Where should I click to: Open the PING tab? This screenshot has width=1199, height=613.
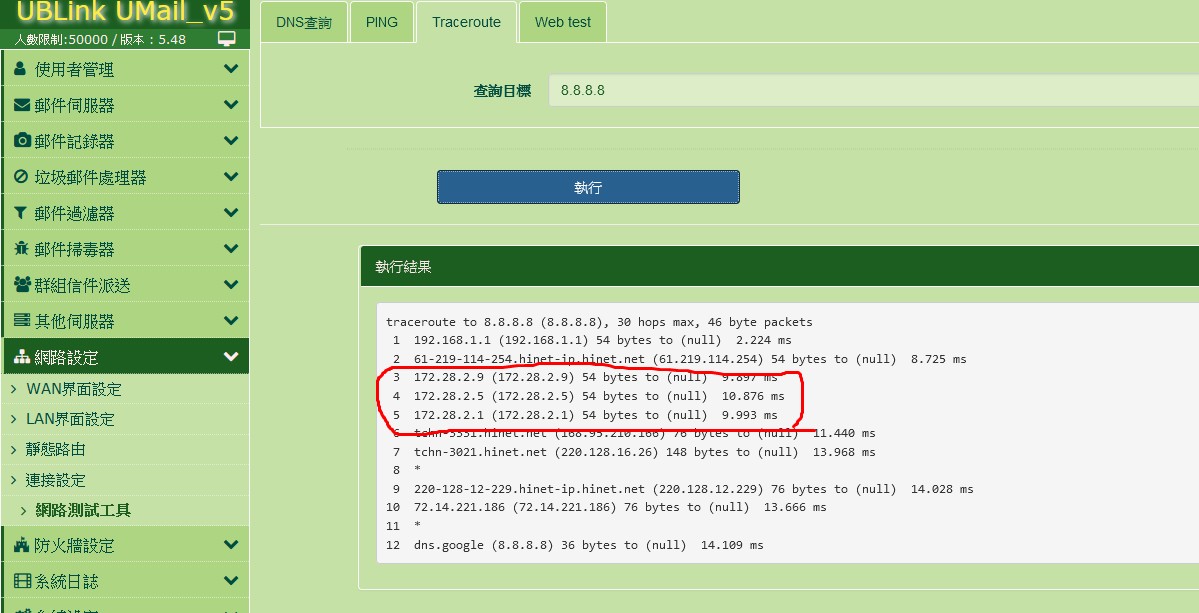[x=381, y=22]
